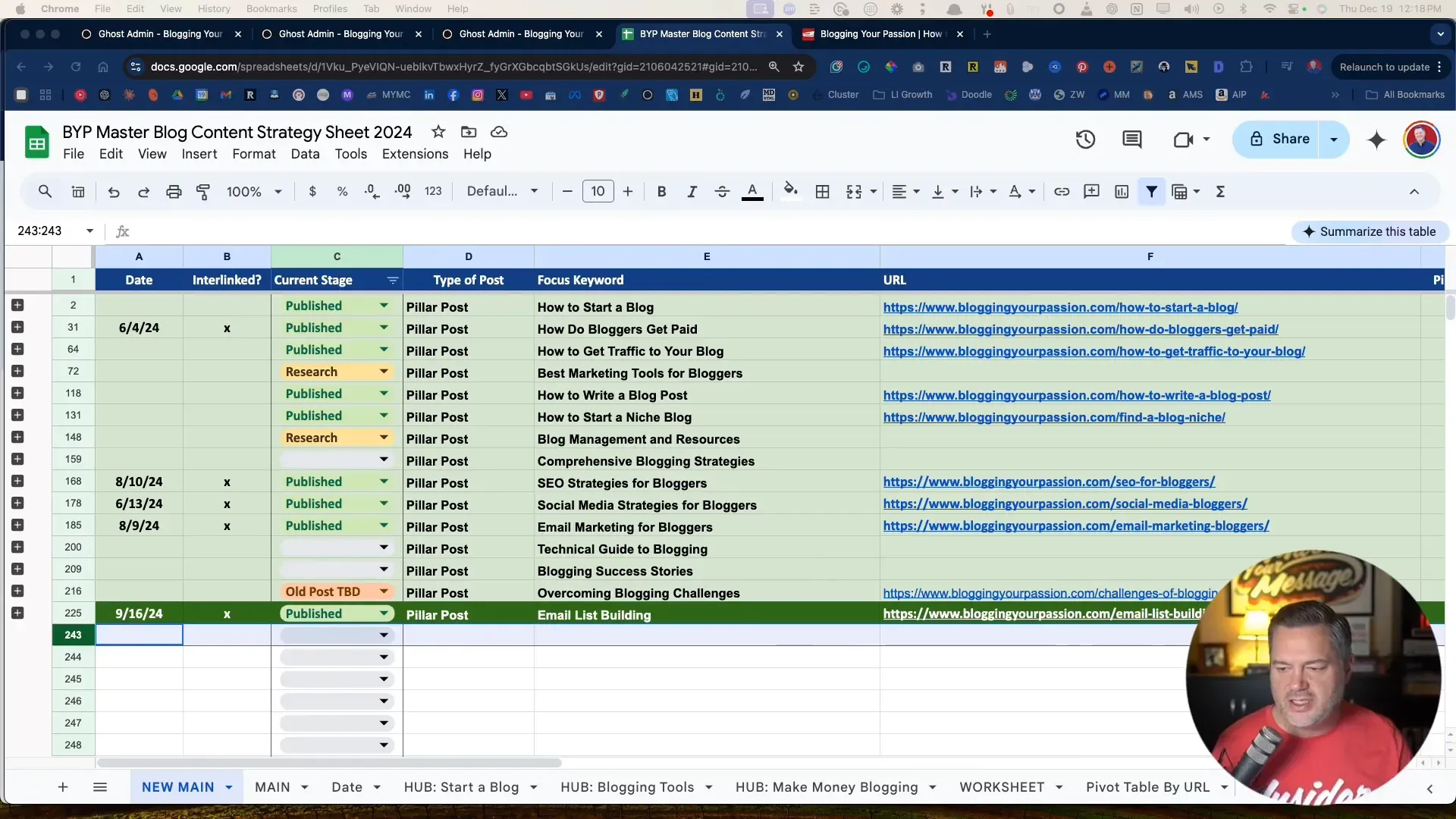Click the insert chart icon
Screen dimensions: 1456x819
(1122, 192)
